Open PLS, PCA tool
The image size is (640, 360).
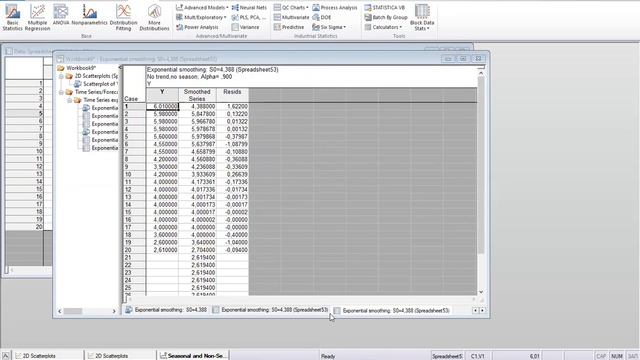248,17
